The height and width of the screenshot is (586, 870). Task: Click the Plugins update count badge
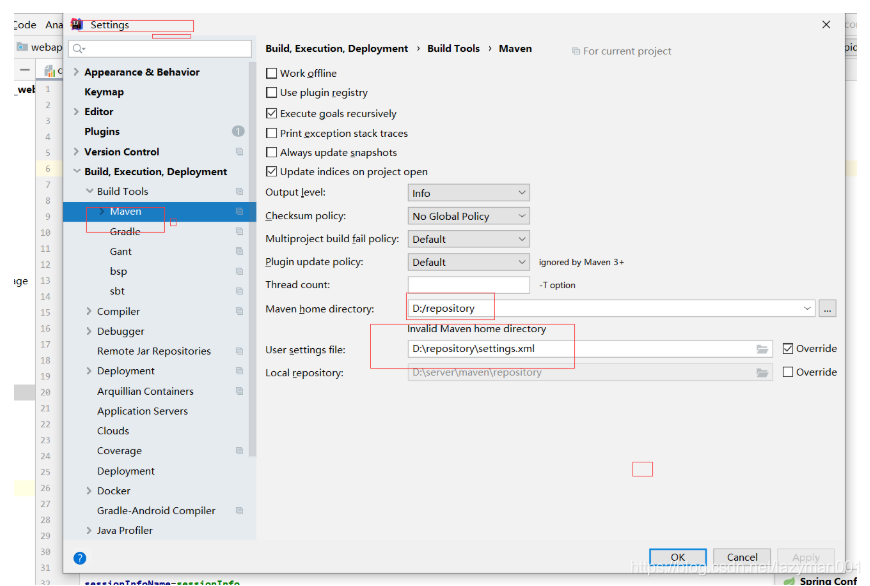tap(238, 131)
